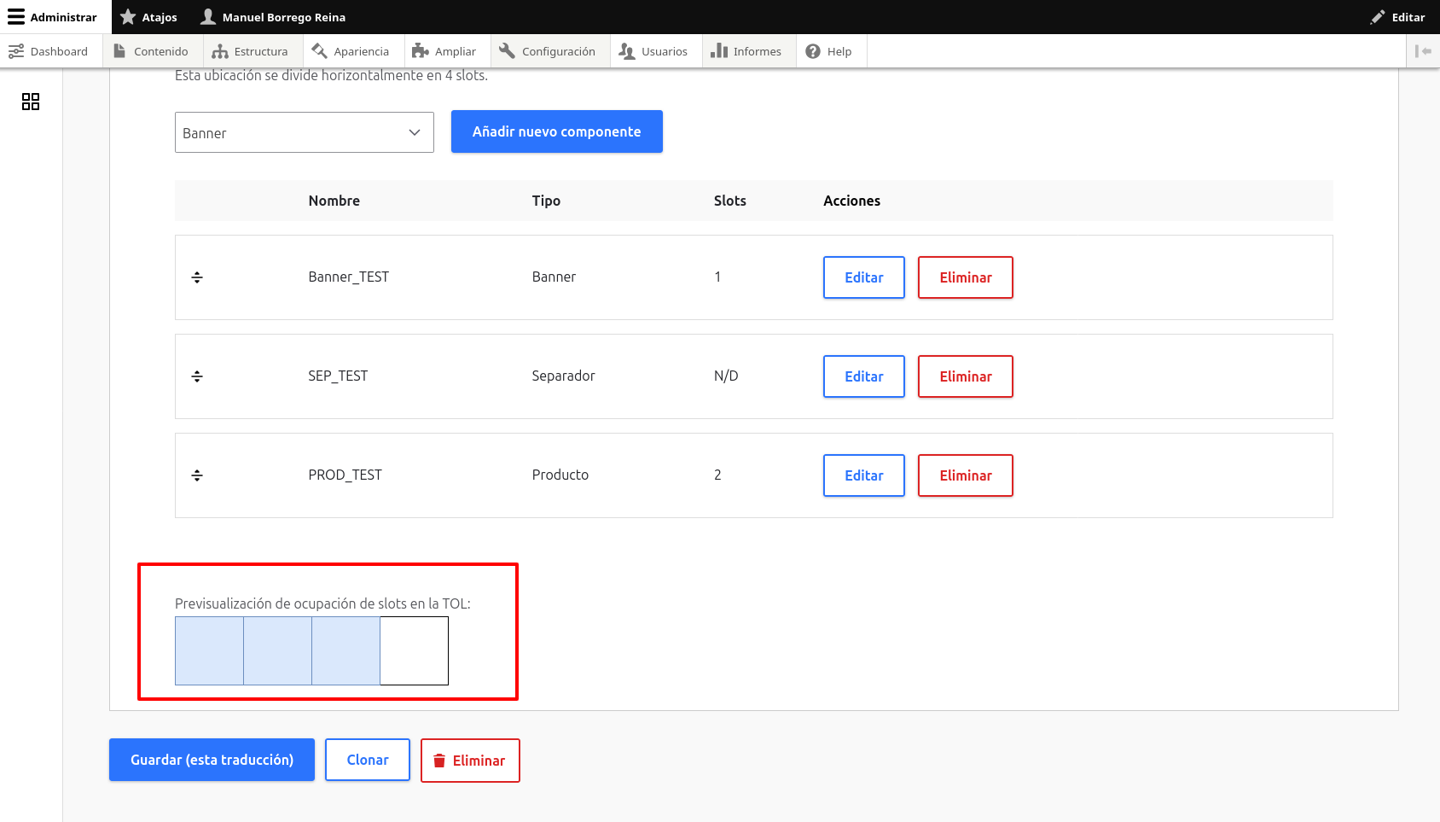Collapse toolbar with the orientation arrow icon

pos(1423,51)
